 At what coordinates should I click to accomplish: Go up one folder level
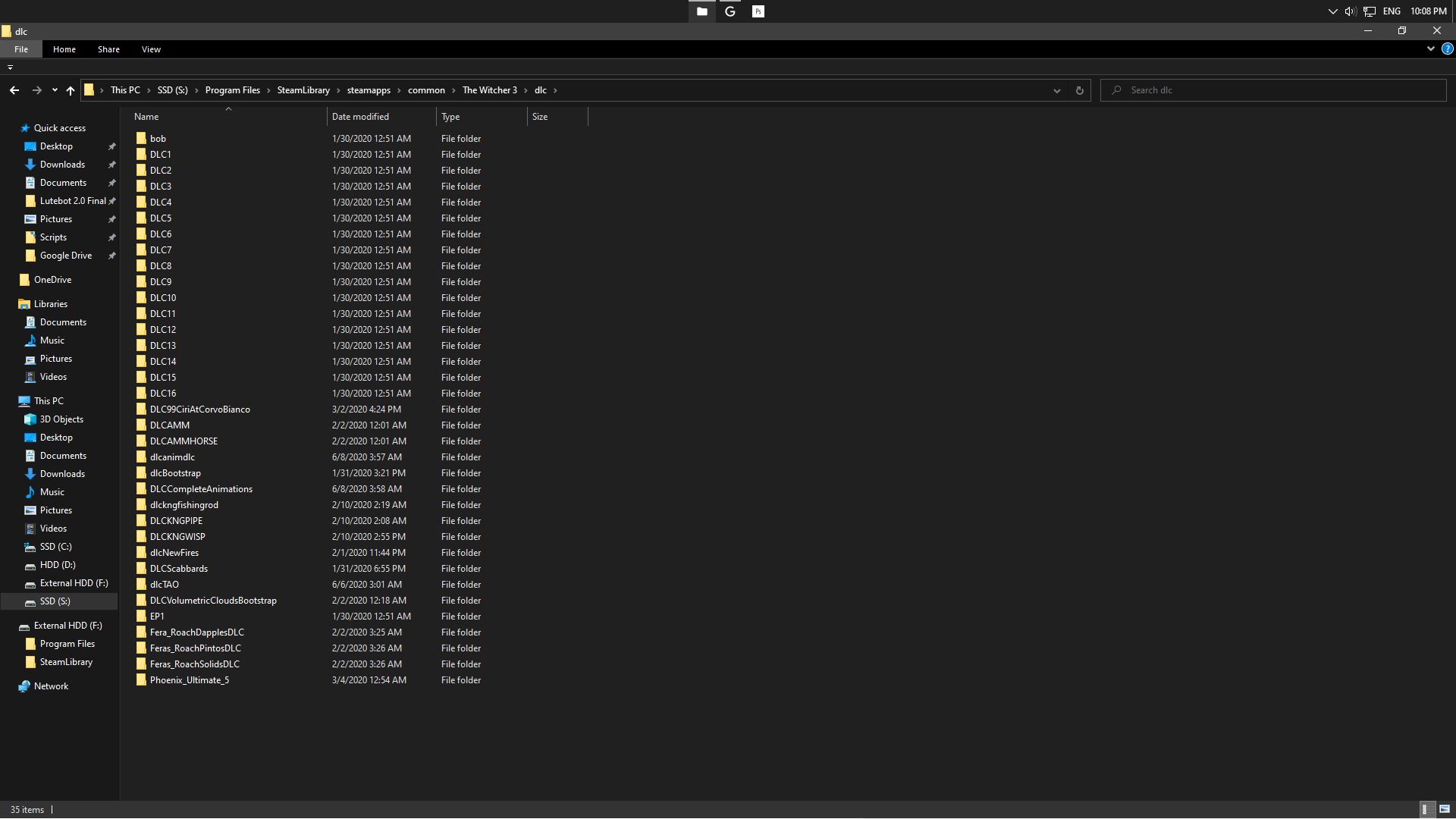pos(71,90)
